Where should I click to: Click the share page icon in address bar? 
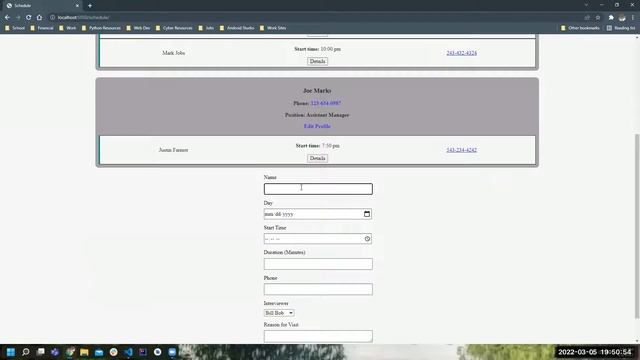pyautogui.click(x=587, y=18)
